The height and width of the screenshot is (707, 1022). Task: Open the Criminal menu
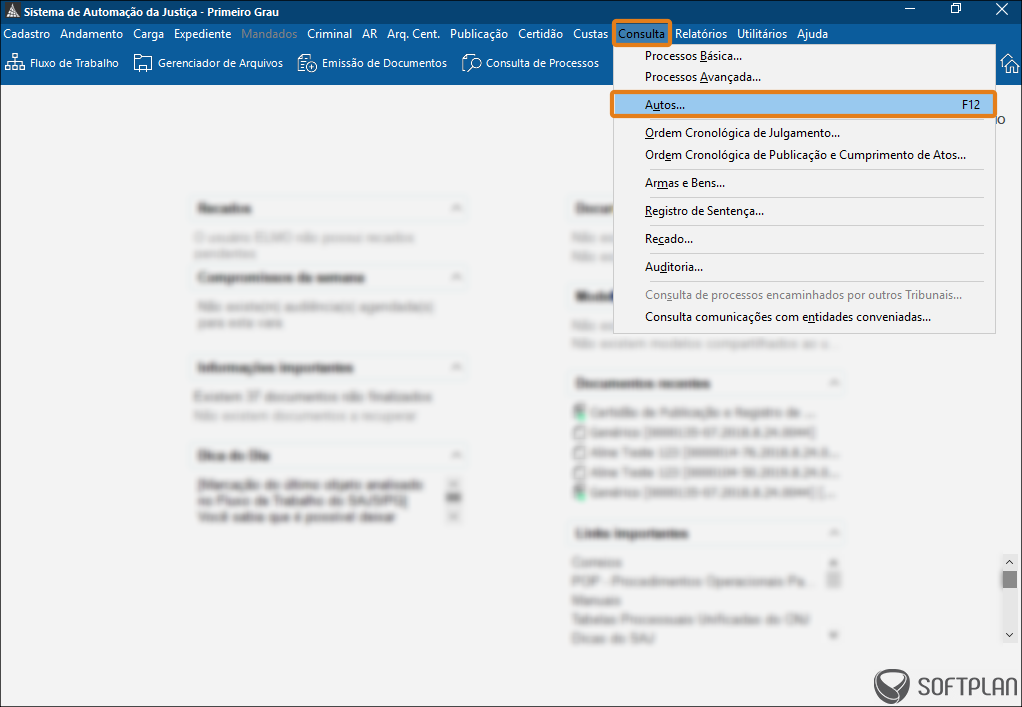(329, 34)
